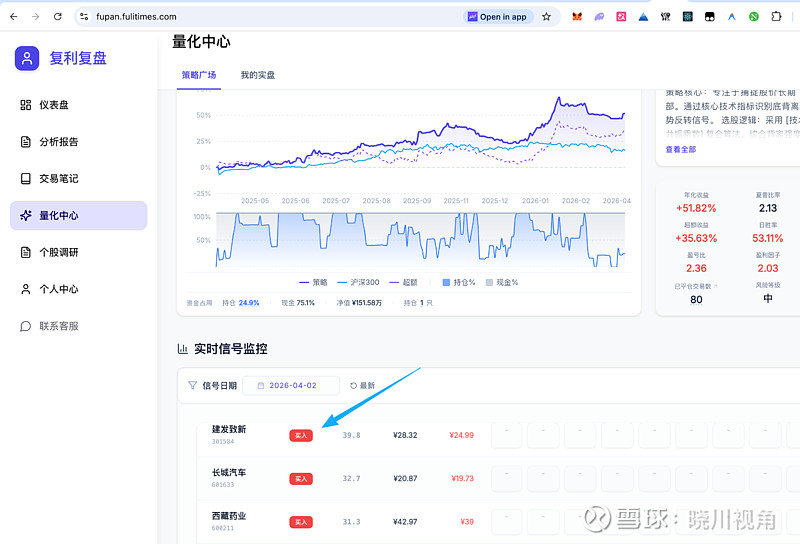Click the 个股调研 file icon
This screenshot has height=544, width=800.
click(x=26, y=252)
